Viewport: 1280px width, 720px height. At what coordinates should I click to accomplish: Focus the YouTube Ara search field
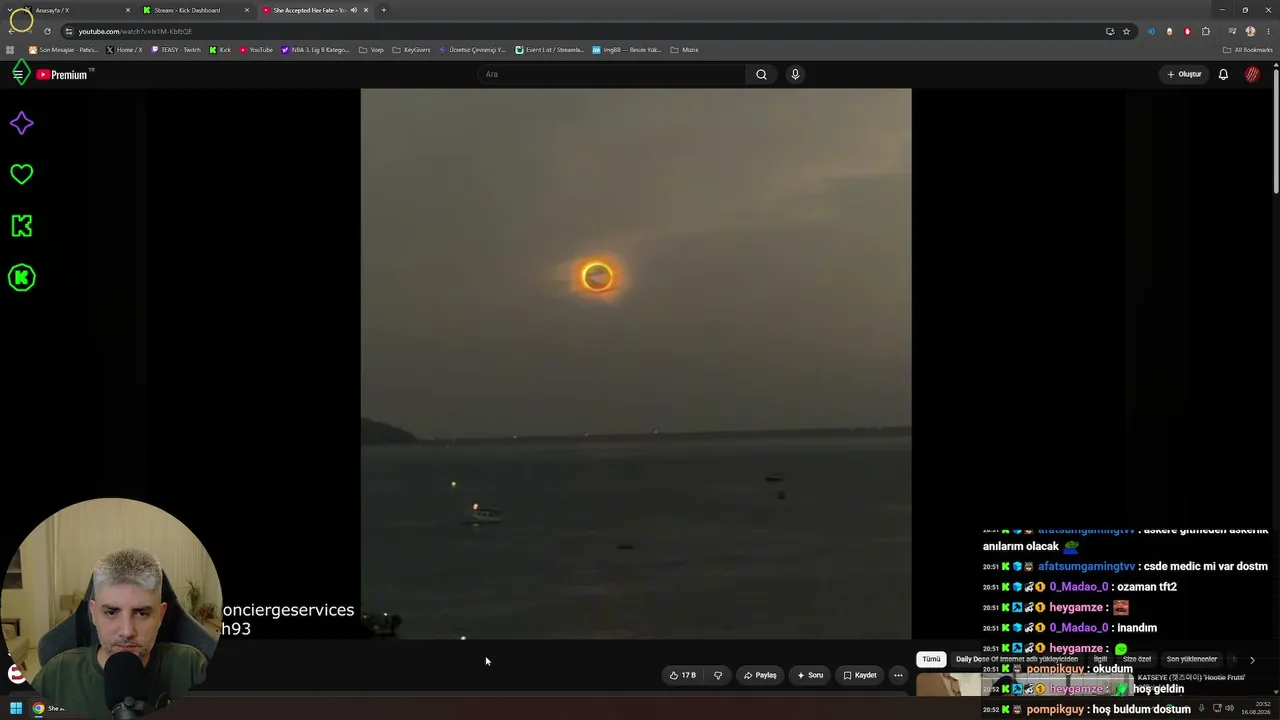pos(612,74)
